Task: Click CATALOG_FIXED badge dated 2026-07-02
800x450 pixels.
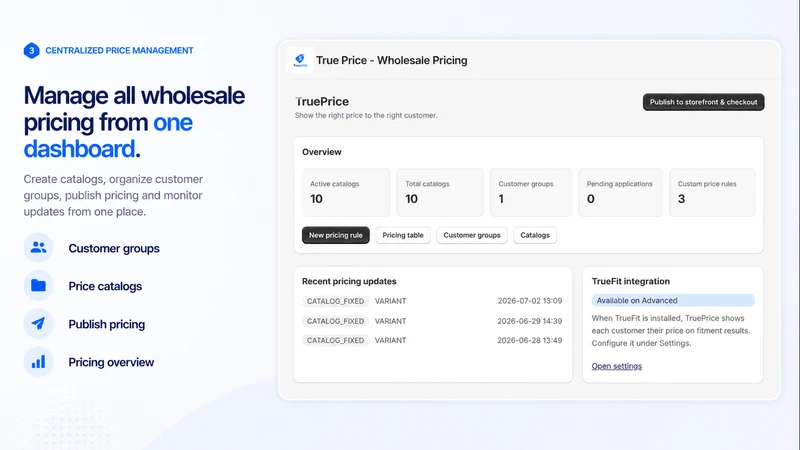Action: 335,301
